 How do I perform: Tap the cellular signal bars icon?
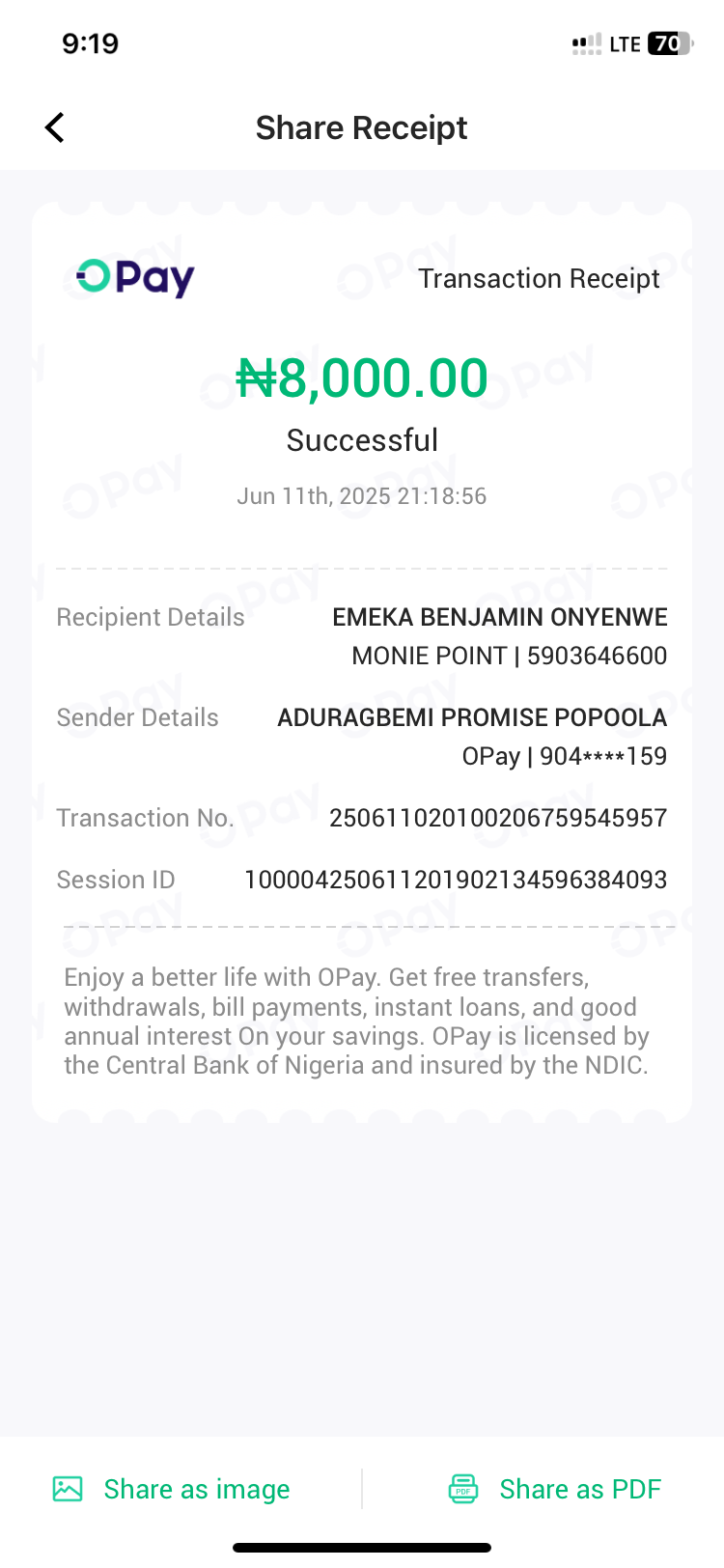pos(586,43)
